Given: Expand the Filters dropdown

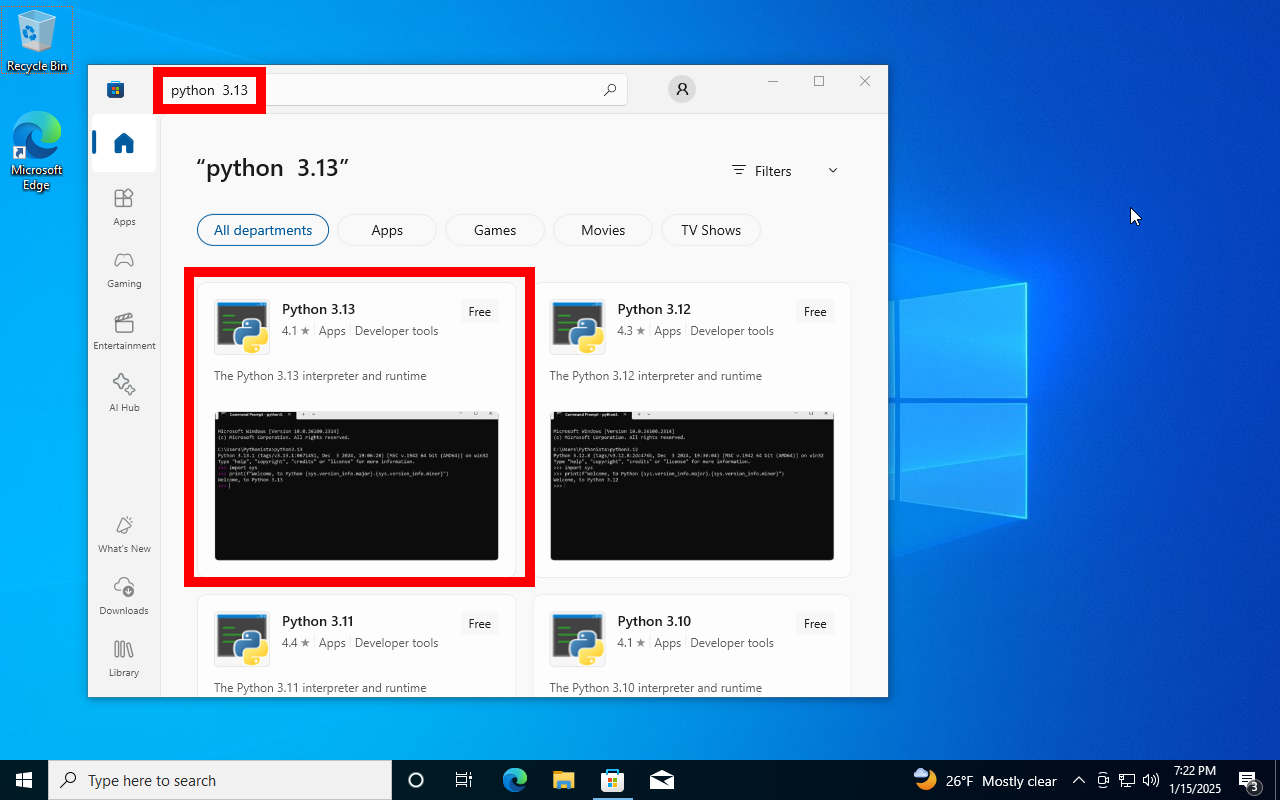Looking at the screenshot, I should pos(785,171).
